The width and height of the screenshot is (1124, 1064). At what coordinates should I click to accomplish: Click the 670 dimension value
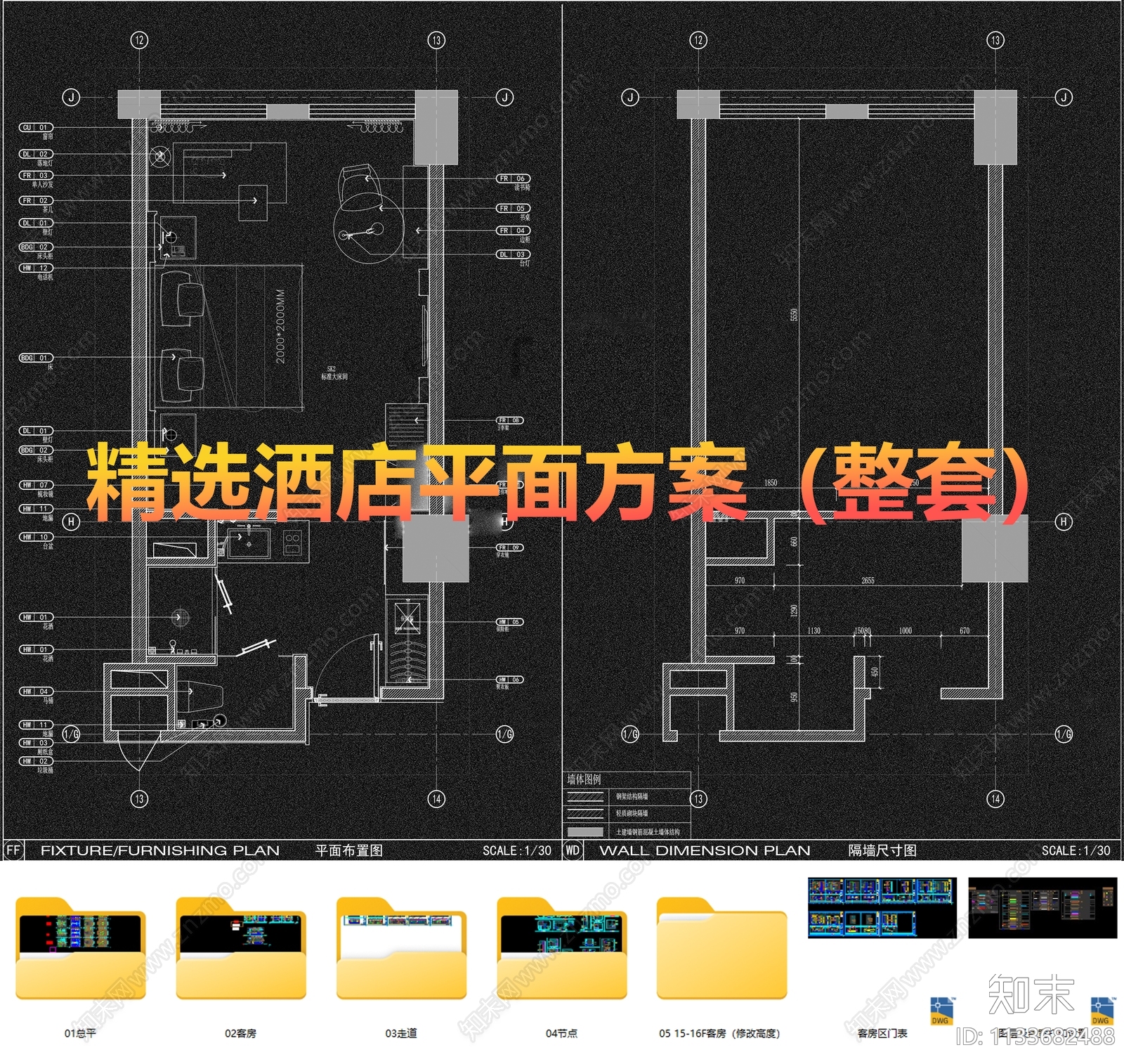[x=965, y=631]
